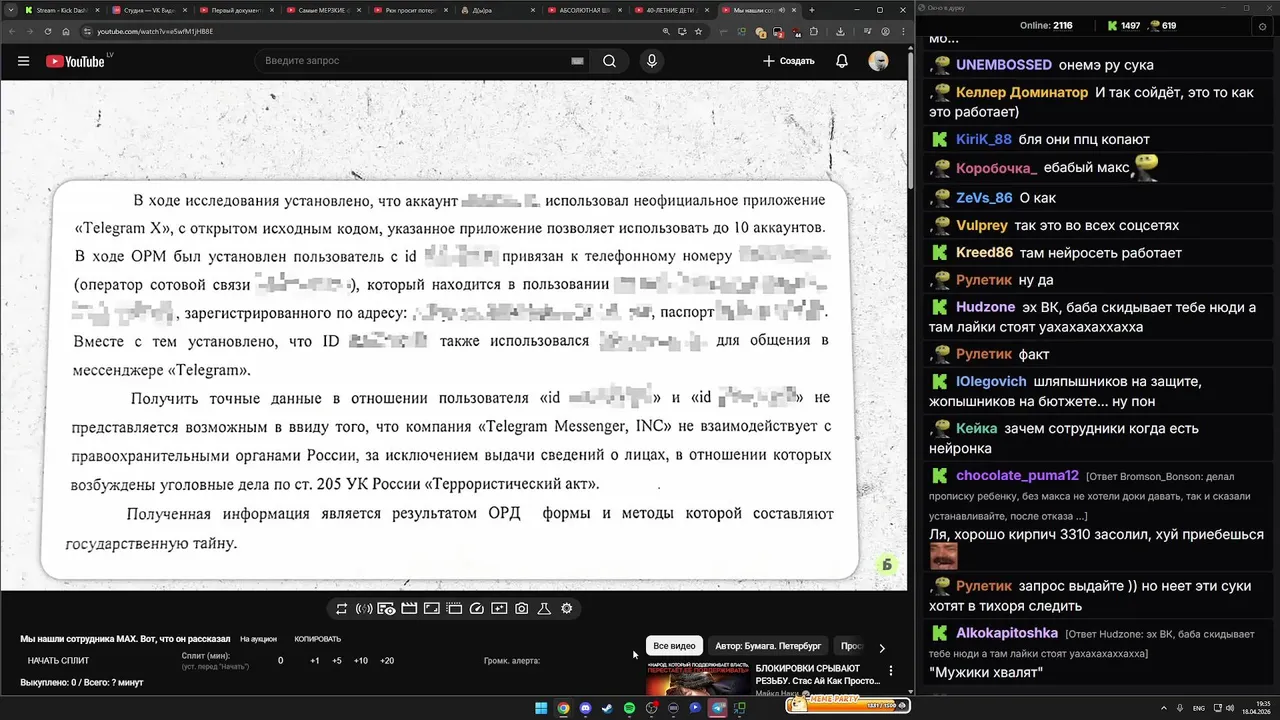Open the on-screen keyboard in search box

click(577, 61)
